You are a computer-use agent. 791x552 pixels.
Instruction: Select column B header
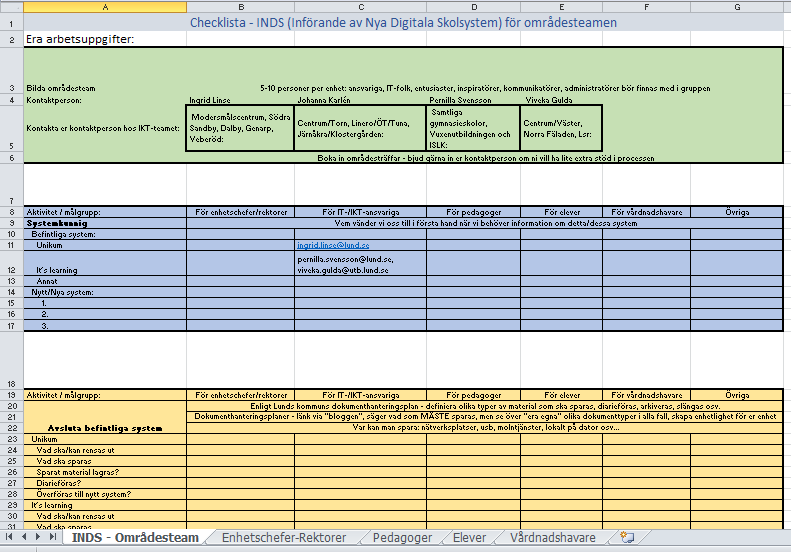pyautogui.click(x=241, y=7)
